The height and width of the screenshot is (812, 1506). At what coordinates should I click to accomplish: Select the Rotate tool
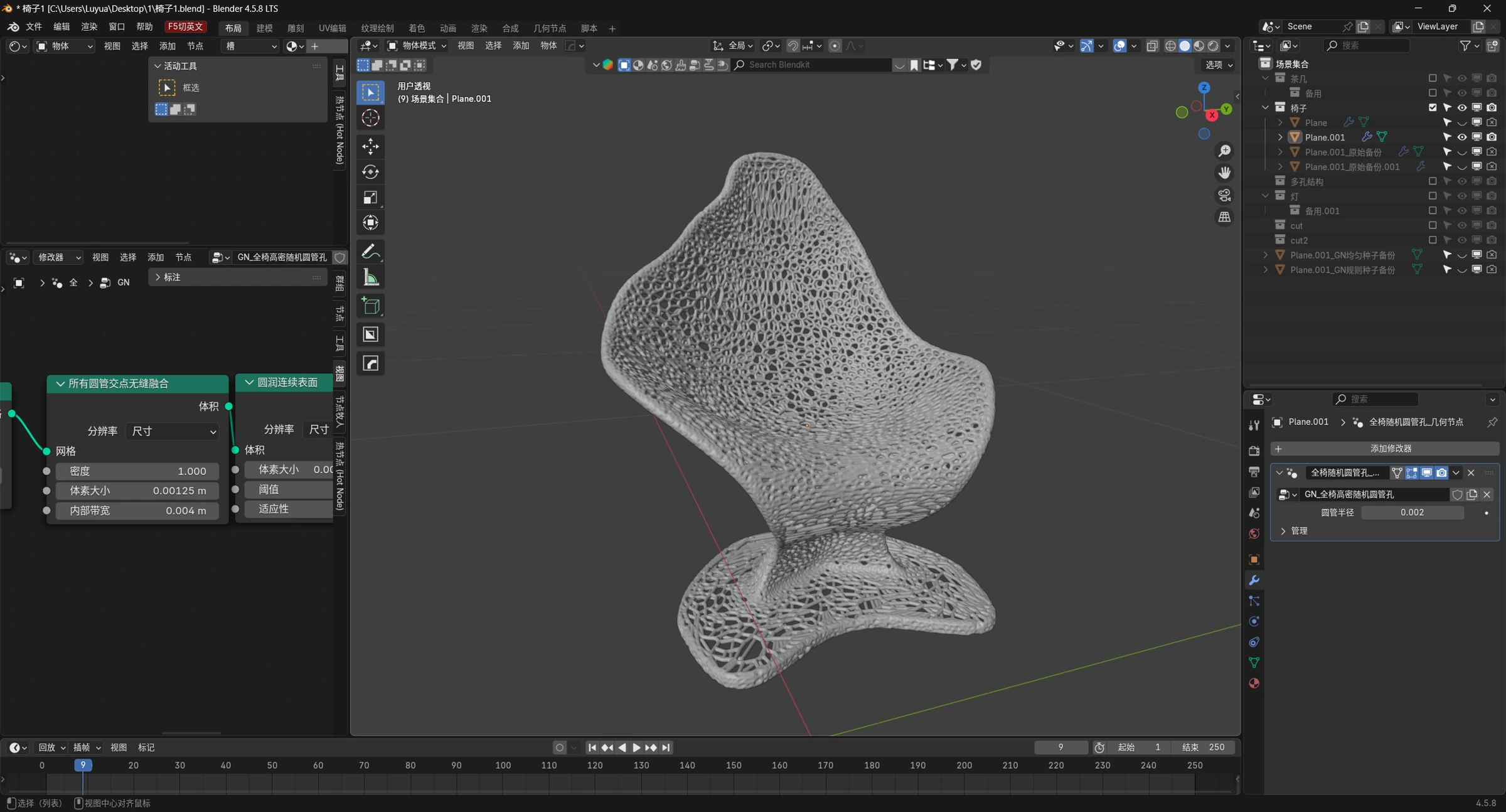(x=370, y=172)
